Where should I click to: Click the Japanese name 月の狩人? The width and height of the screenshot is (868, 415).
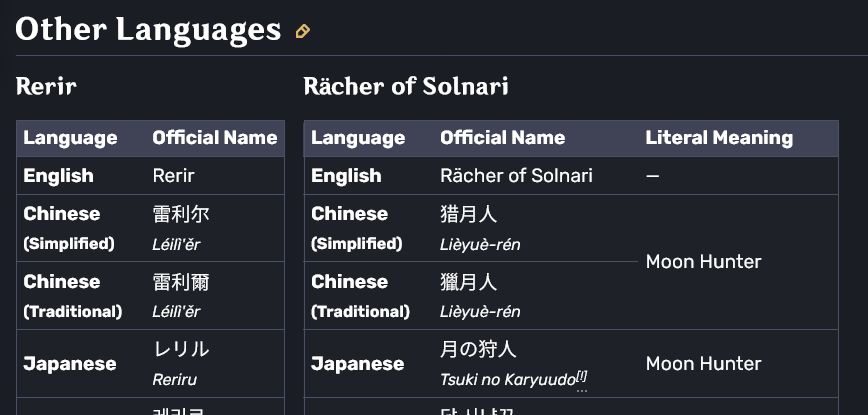click(x=477, y=349)
